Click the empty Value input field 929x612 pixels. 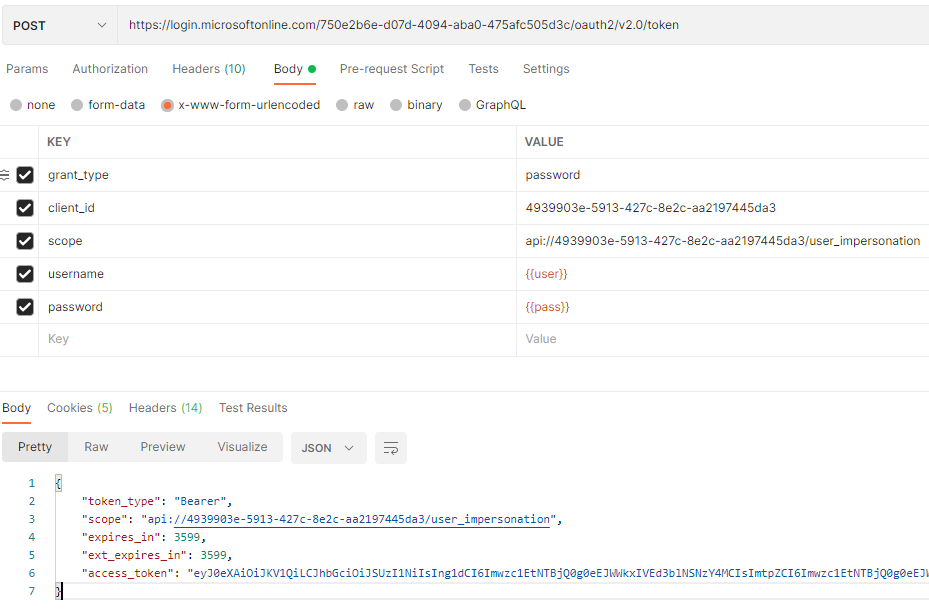pyautogui.click(x=723, y=339)
